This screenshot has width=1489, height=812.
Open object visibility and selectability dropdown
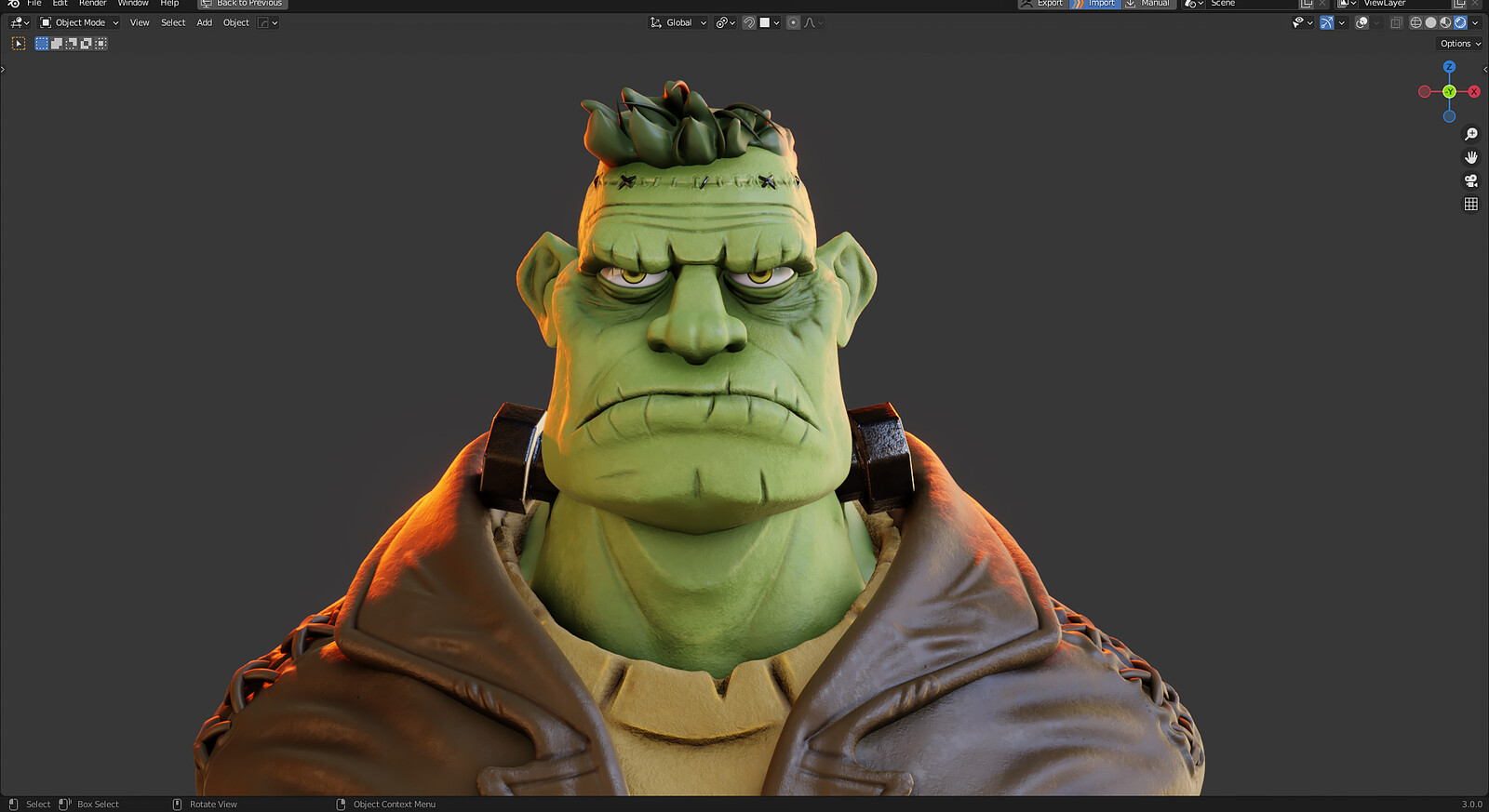point(1302,22)
